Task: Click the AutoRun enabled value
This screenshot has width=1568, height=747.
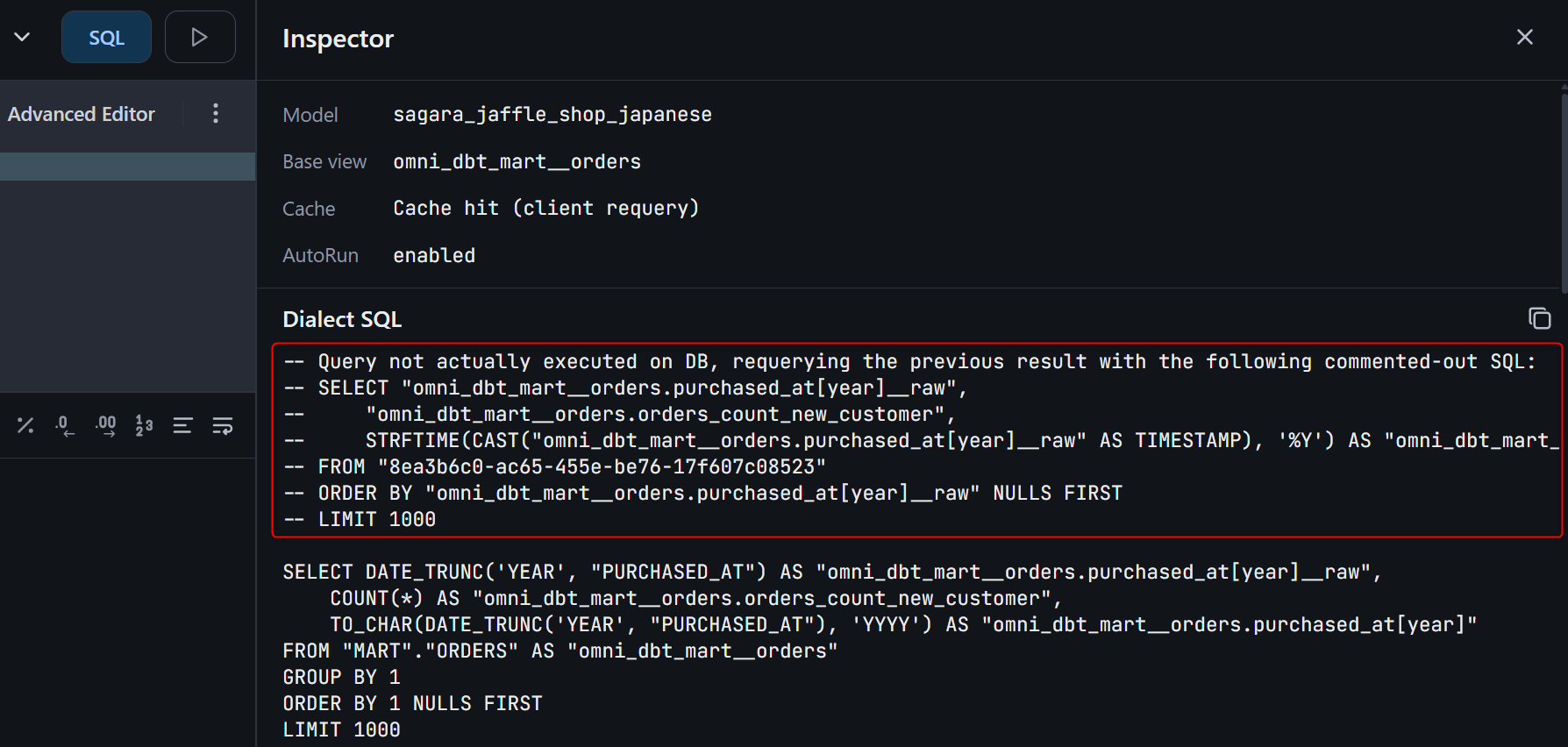Action: [434, 255]
